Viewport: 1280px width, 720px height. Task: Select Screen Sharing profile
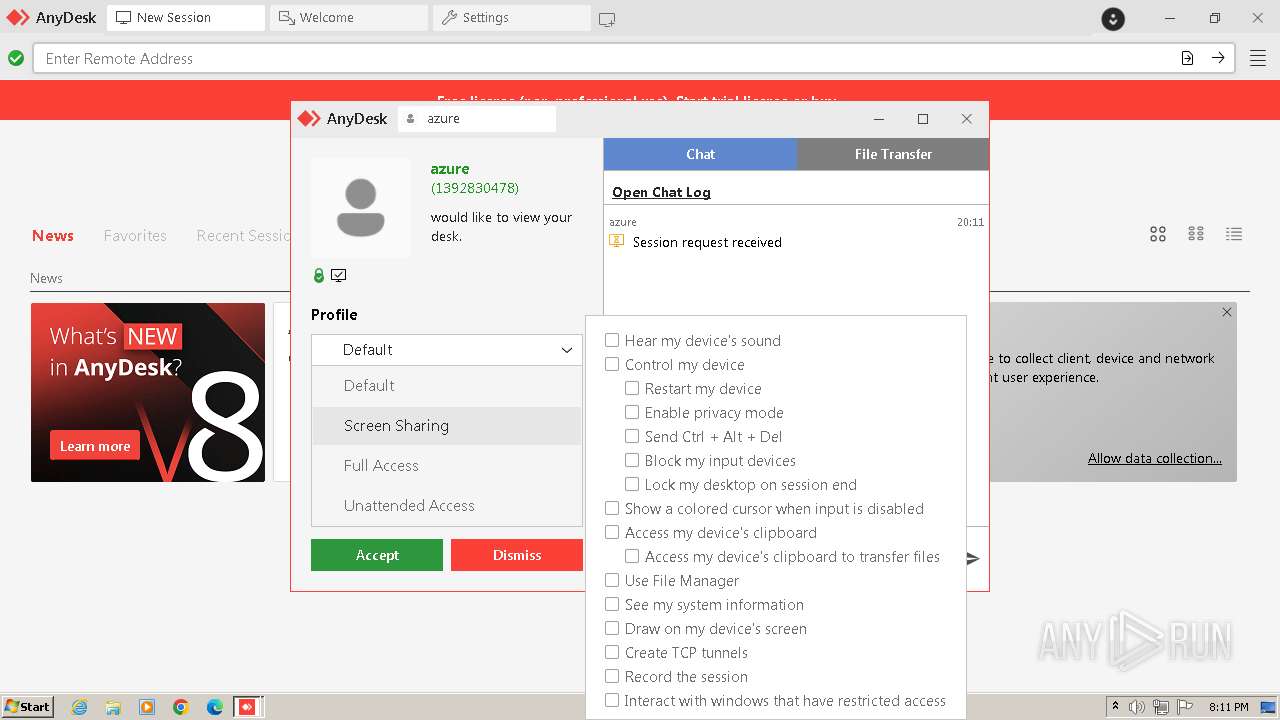pyautogui.click(x=447, y=426)
